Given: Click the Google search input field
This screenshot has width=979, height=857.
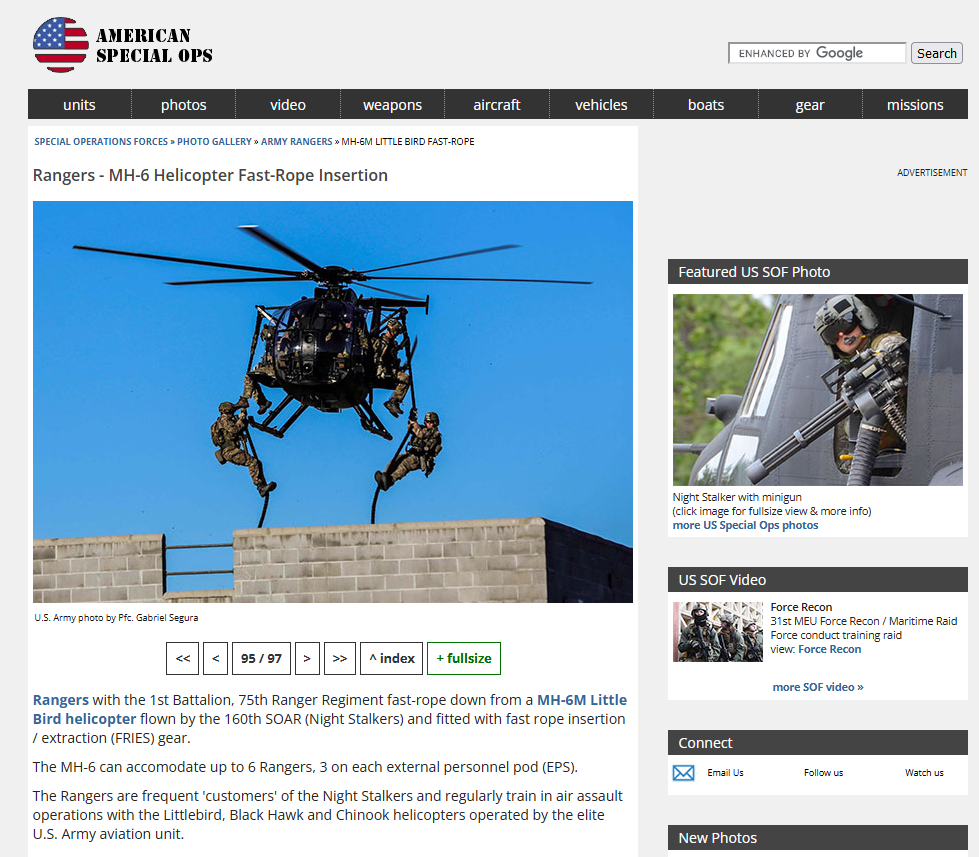Looking at the screenshot, I should point(817,53).
